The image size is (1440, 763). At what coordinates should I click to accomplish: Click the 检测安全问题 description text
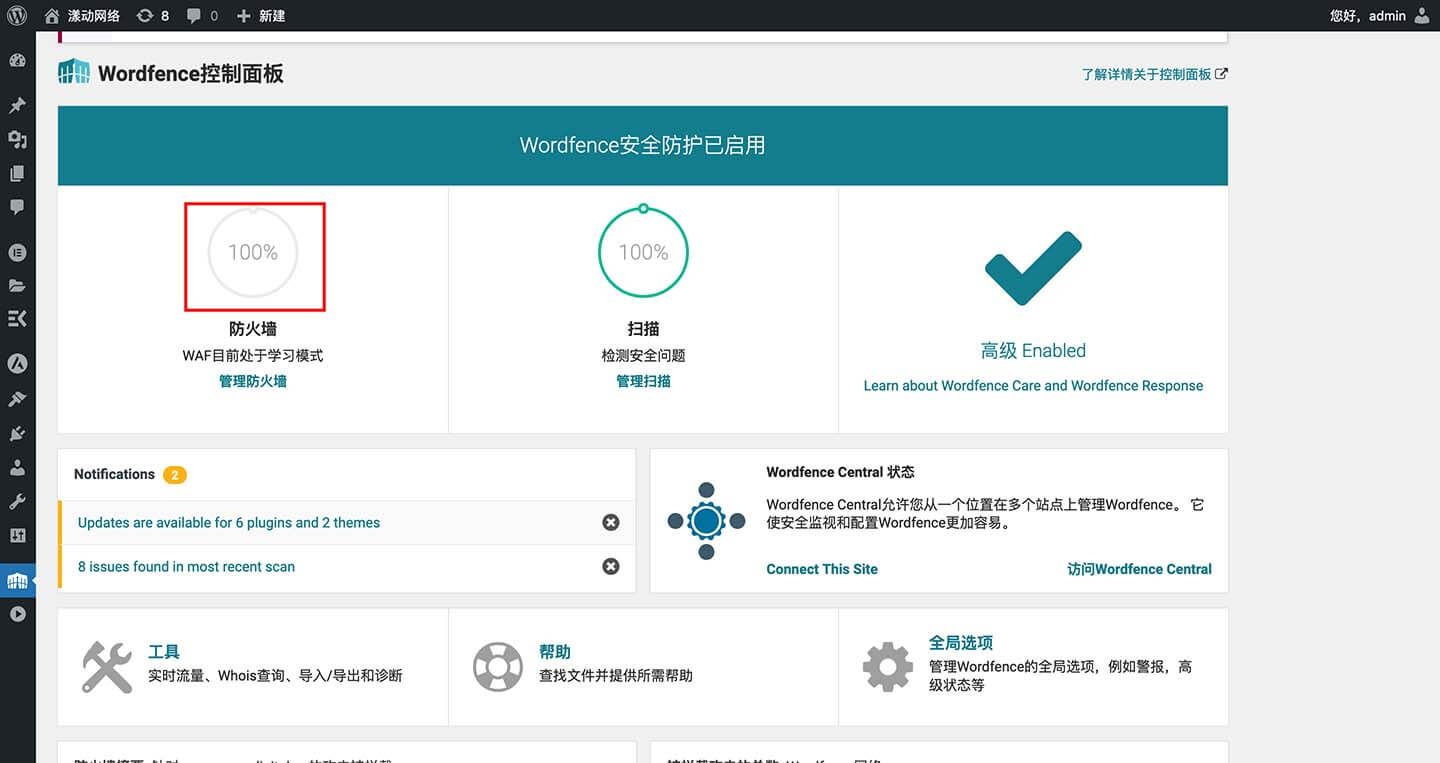pyautogui.click(x=643, y=355)
